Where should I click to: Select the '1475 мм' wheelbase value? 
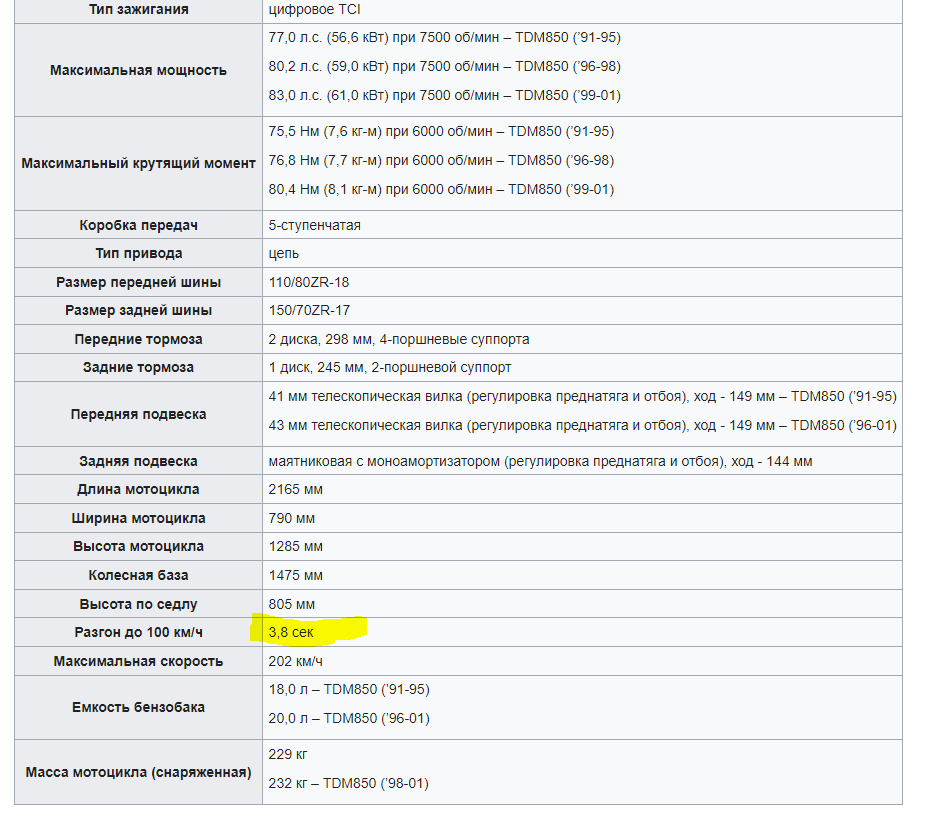click(x=295, y=576)
